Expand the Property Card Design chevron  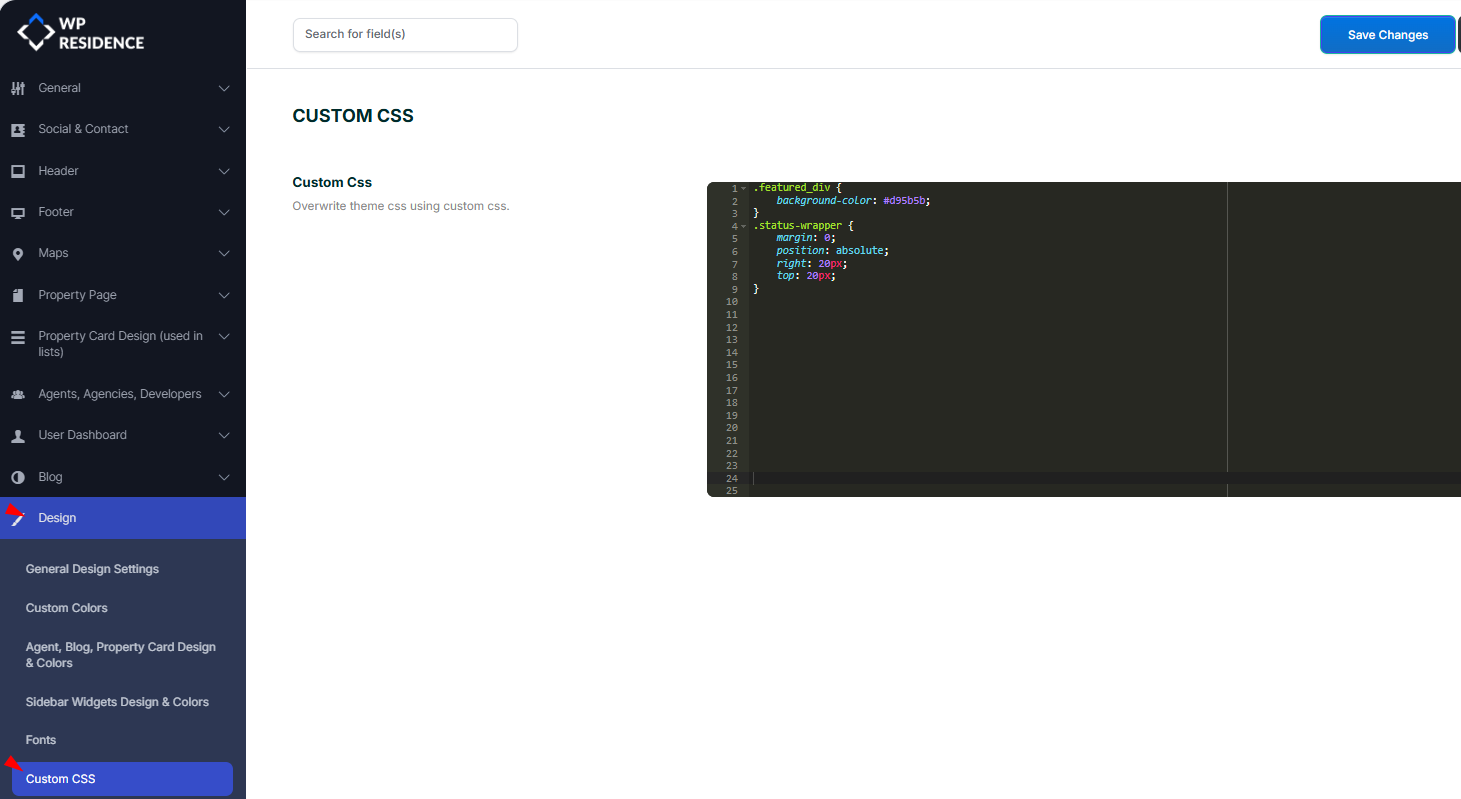click(224, 336)
